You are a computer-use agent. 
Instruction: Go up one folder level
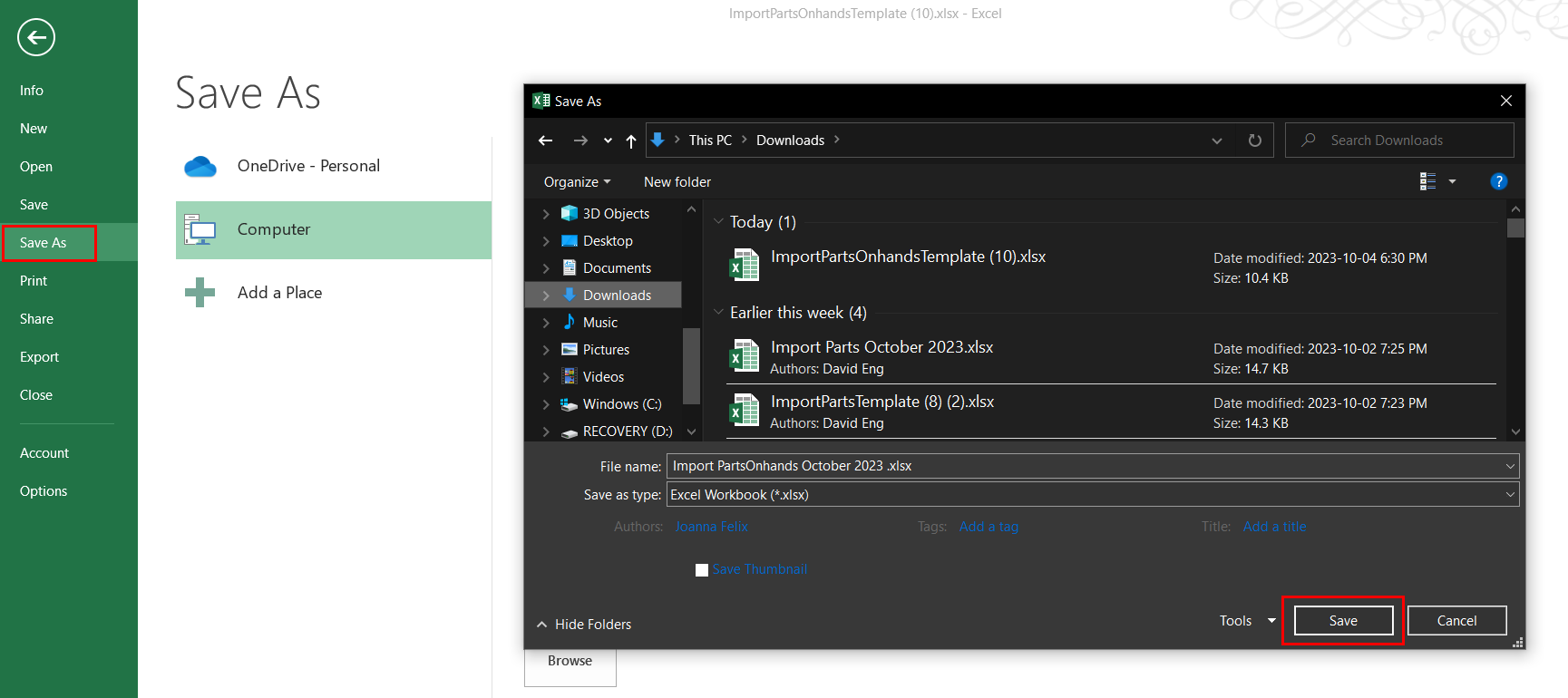pos(631,141)
